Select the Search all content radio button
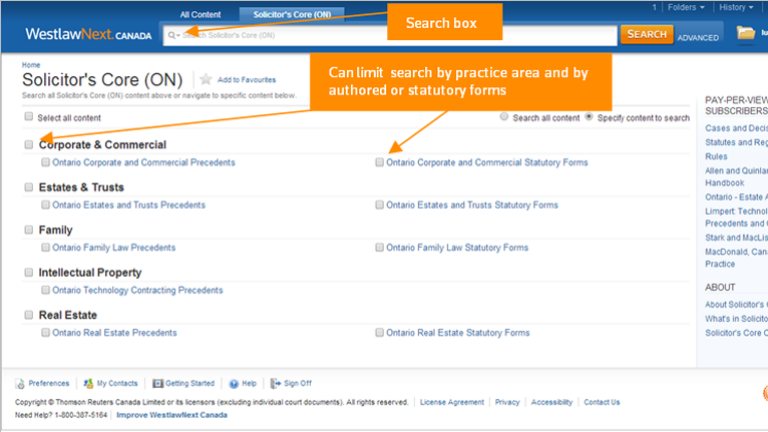The width and height of the screenshot is (768, 432). tap(504, 117)
